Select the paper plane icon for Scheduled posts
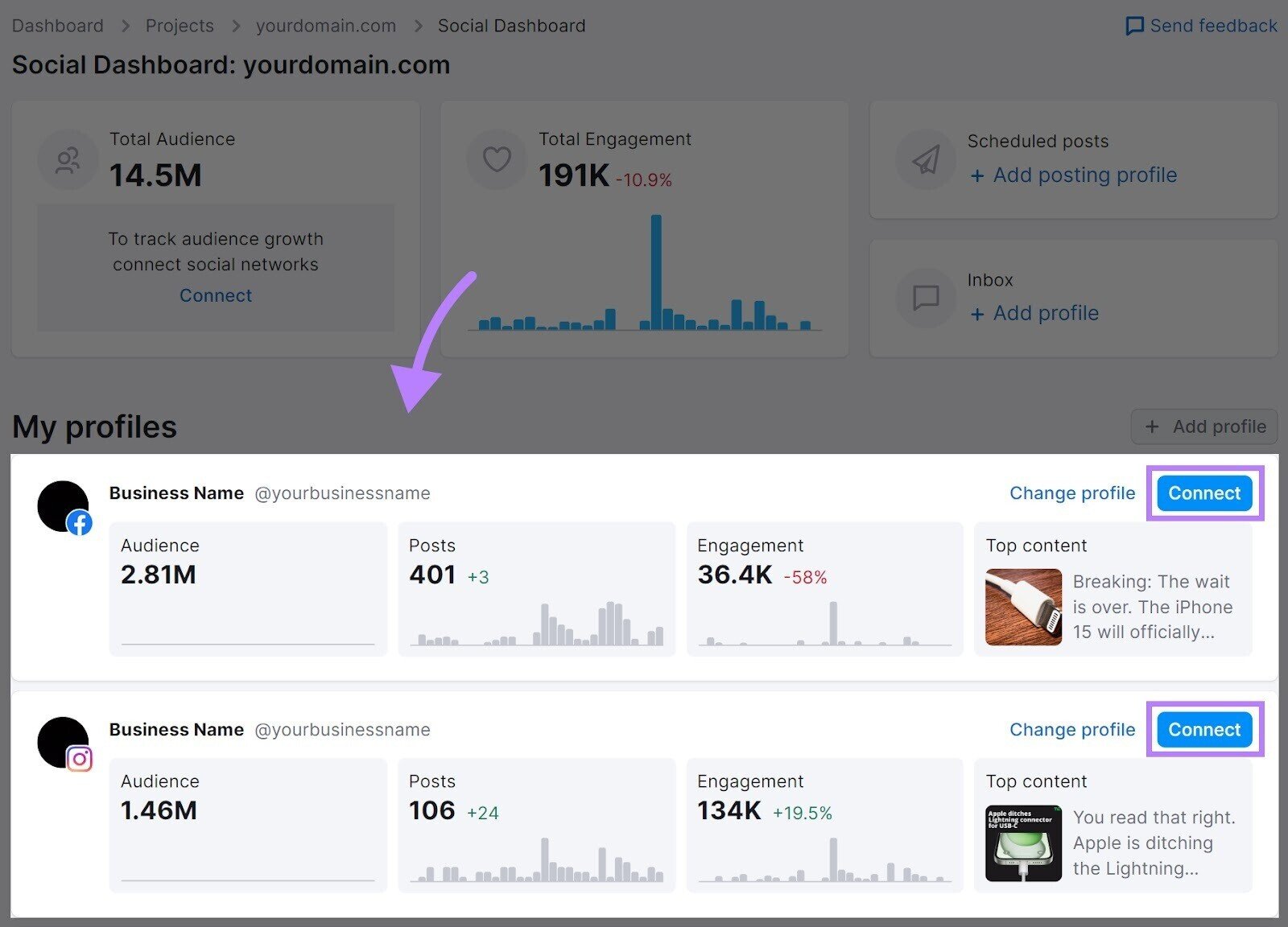This screenshot has height=927, width=1288. pos(925,159)
